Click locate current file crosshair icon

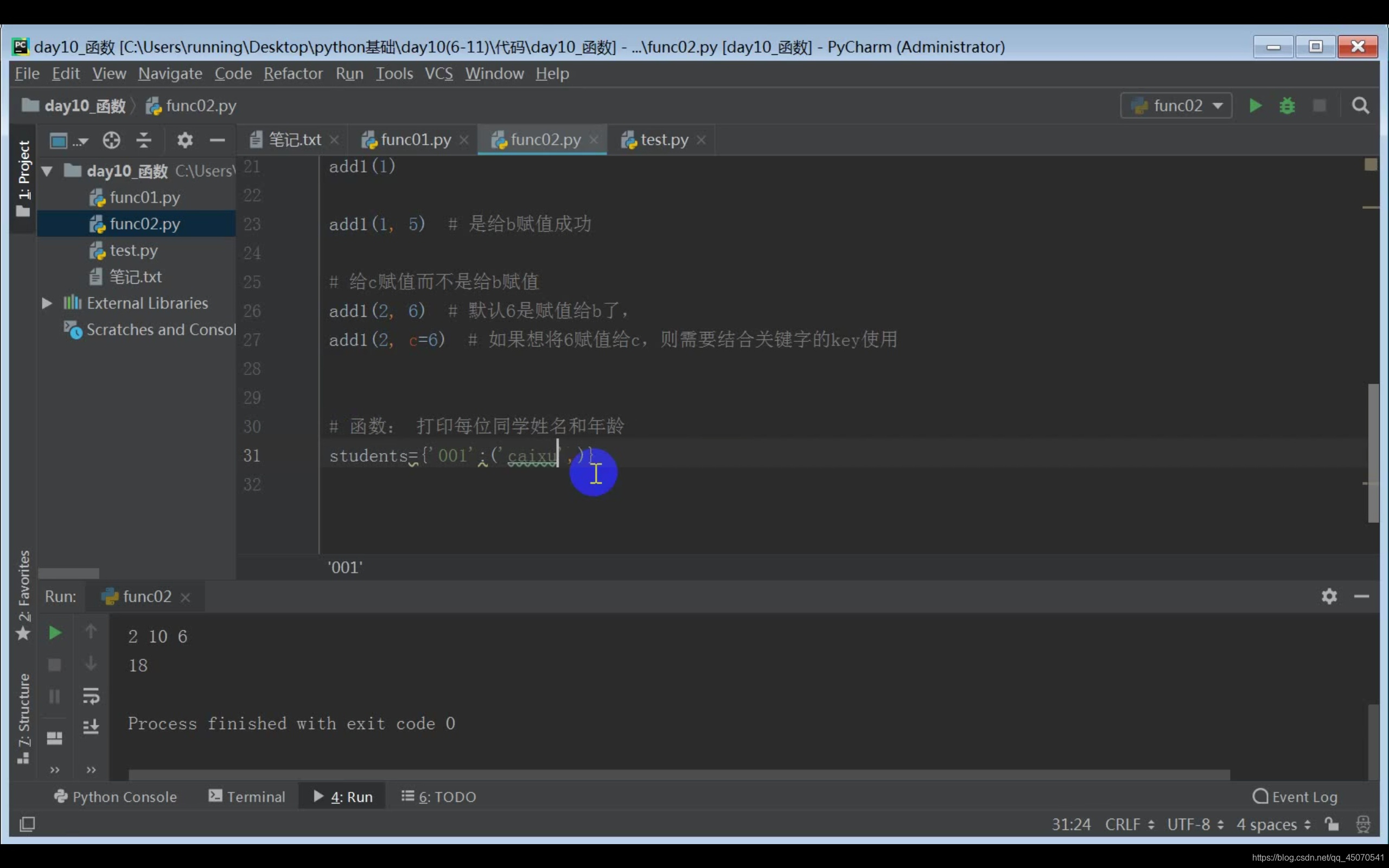click(111, 139)
